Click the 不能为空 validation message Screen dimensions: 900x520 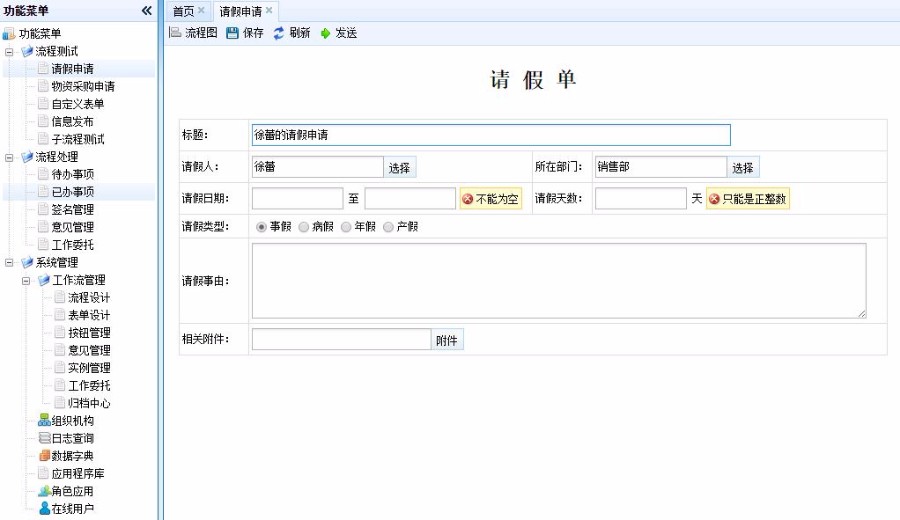(x=491, y=199)
